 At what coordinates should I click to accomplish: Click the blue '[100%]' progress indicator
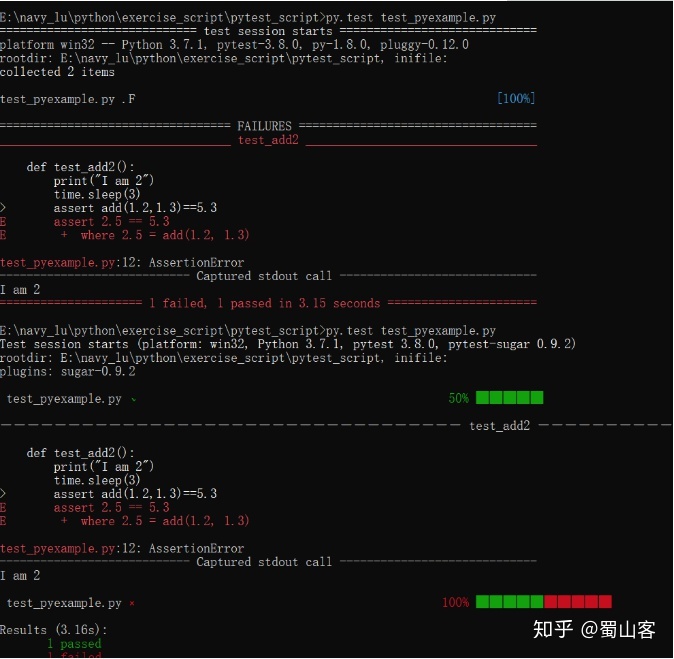coord(516,98)
